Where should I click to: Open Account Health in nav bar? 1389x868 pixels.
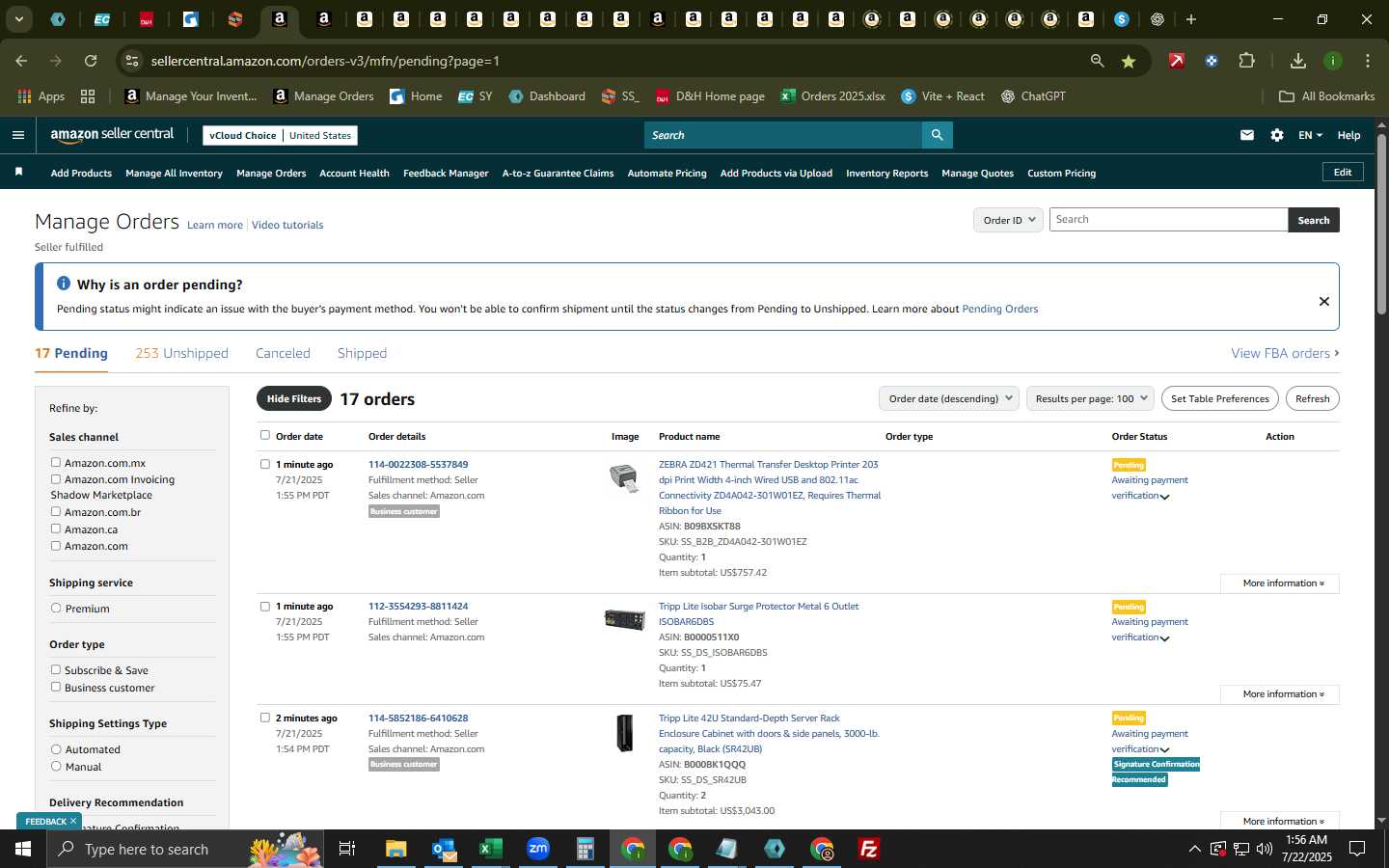pos(354,173)
